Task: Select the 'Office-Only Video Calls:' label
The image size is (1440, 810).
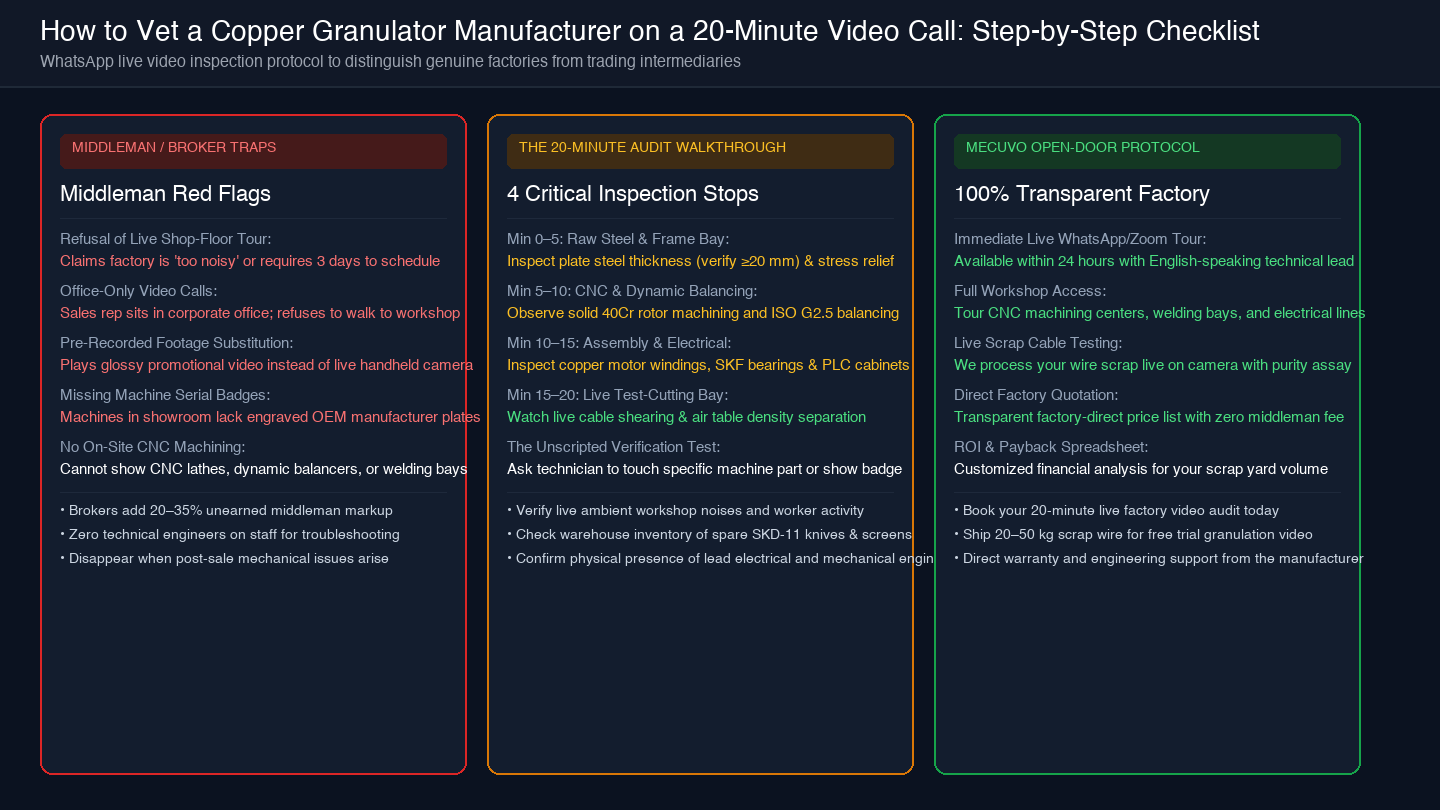Action: click(138, 291)
